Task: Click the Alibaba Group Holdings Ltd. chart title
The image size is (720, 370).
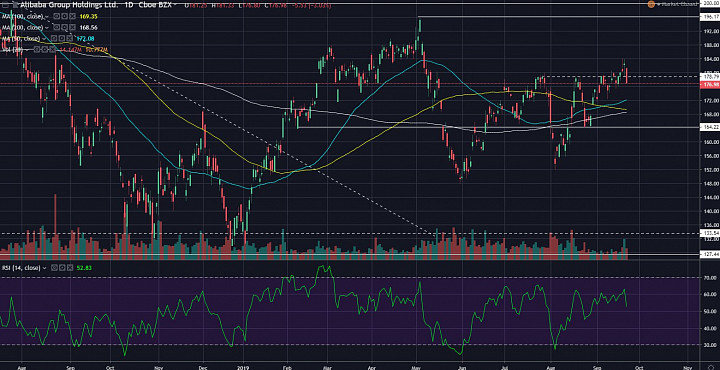Action: pos(68,5)
